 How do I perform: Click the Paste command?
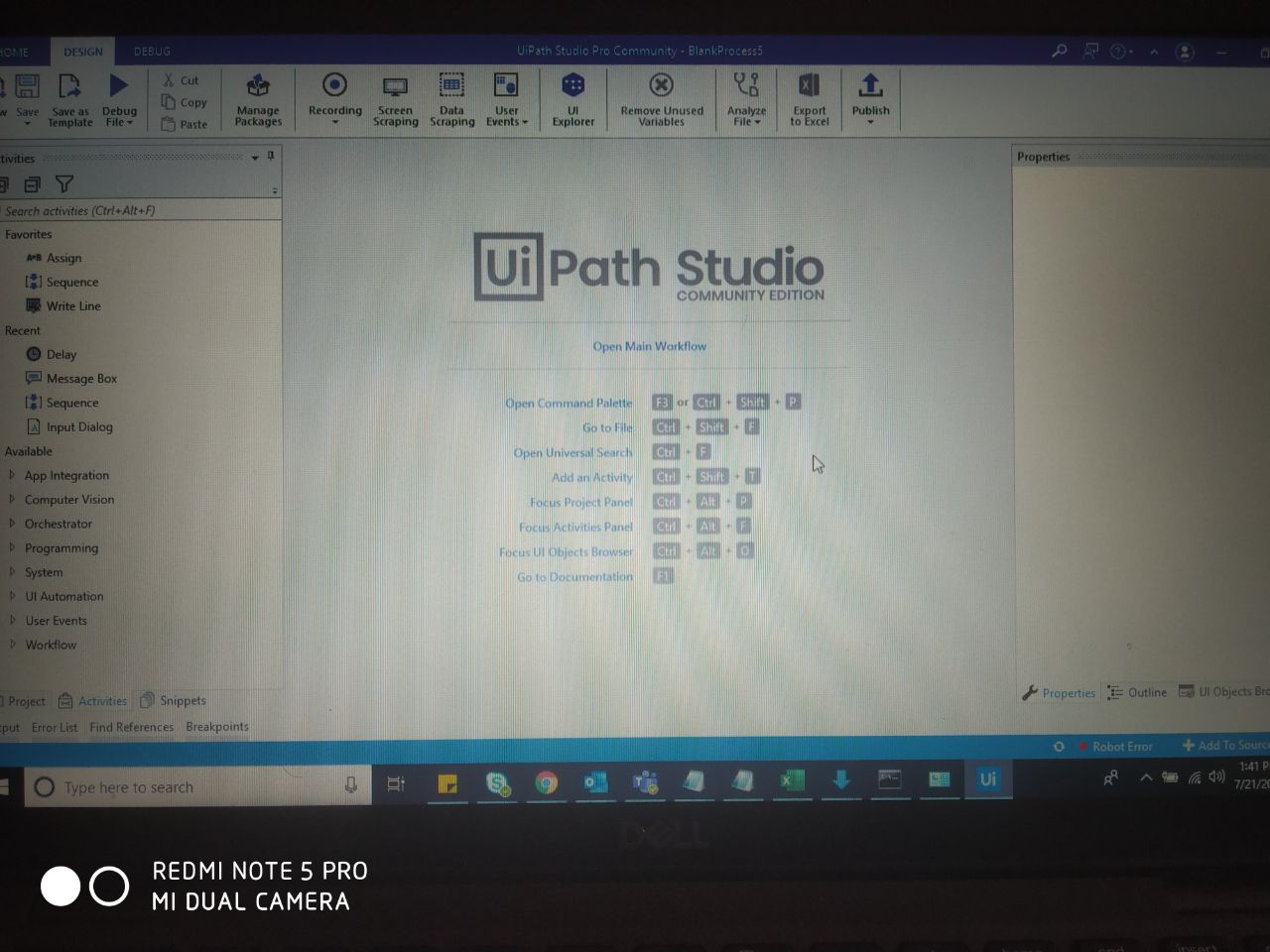[185, 124]
